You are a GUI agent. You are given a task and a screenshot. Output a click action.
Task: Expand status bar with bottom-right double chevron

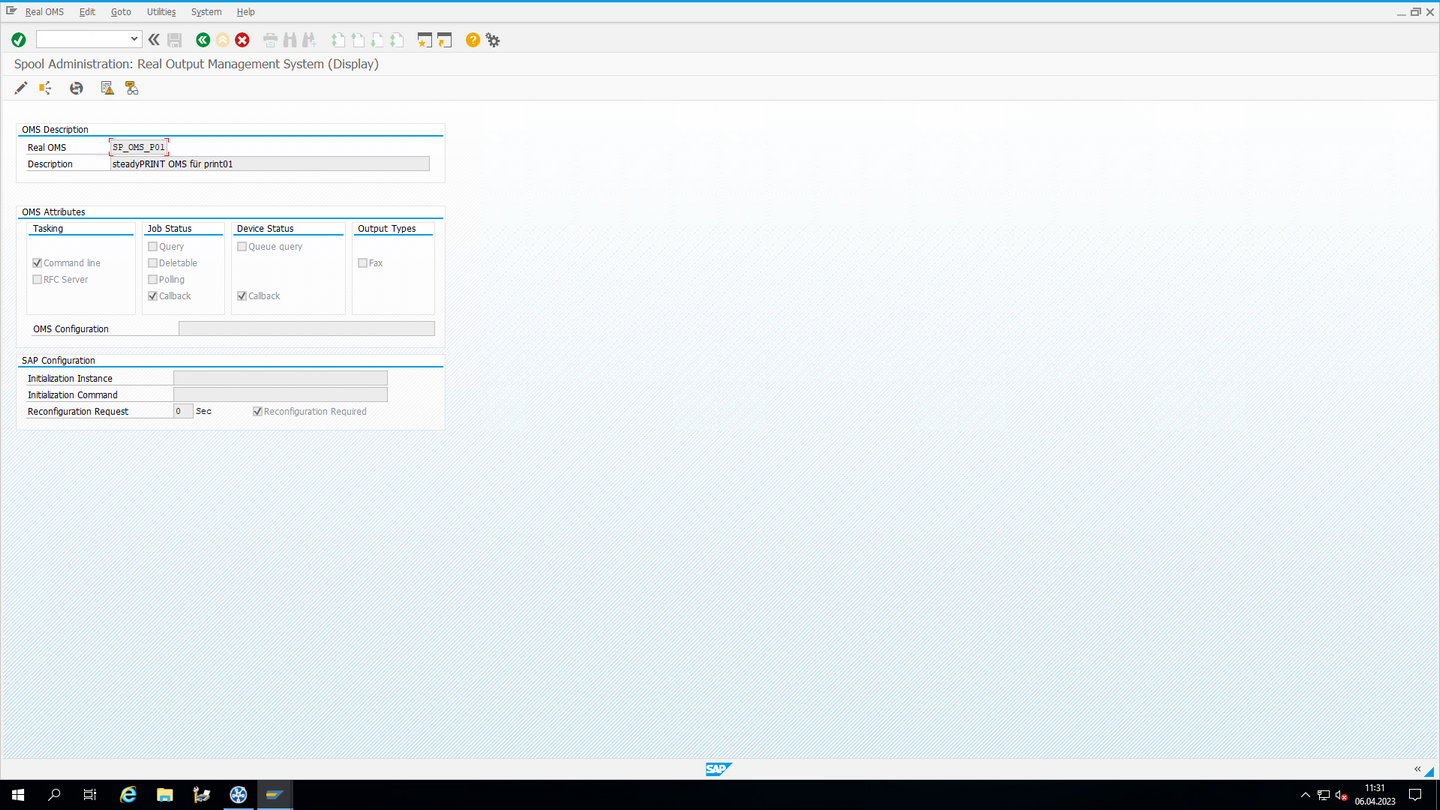pyautogui.click(x=1417, y=769)
